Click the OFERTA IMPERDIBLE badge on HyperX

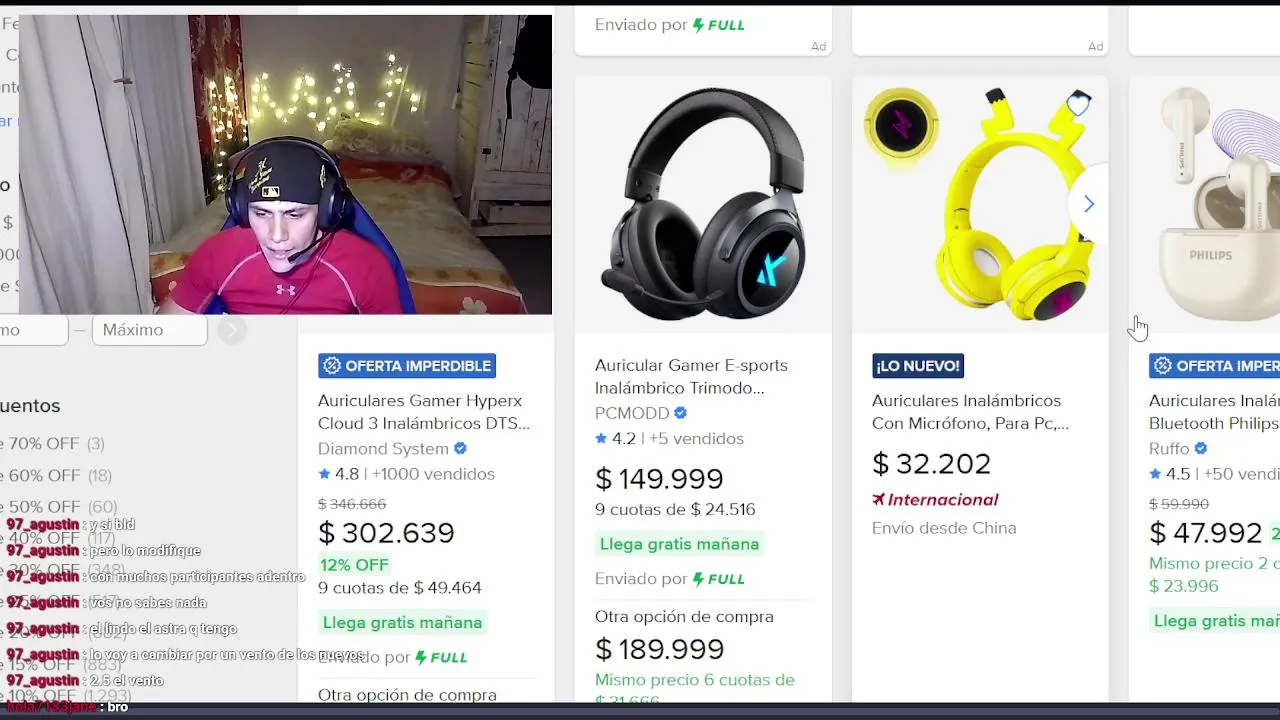pyautogui.click(x=407, y=366)
